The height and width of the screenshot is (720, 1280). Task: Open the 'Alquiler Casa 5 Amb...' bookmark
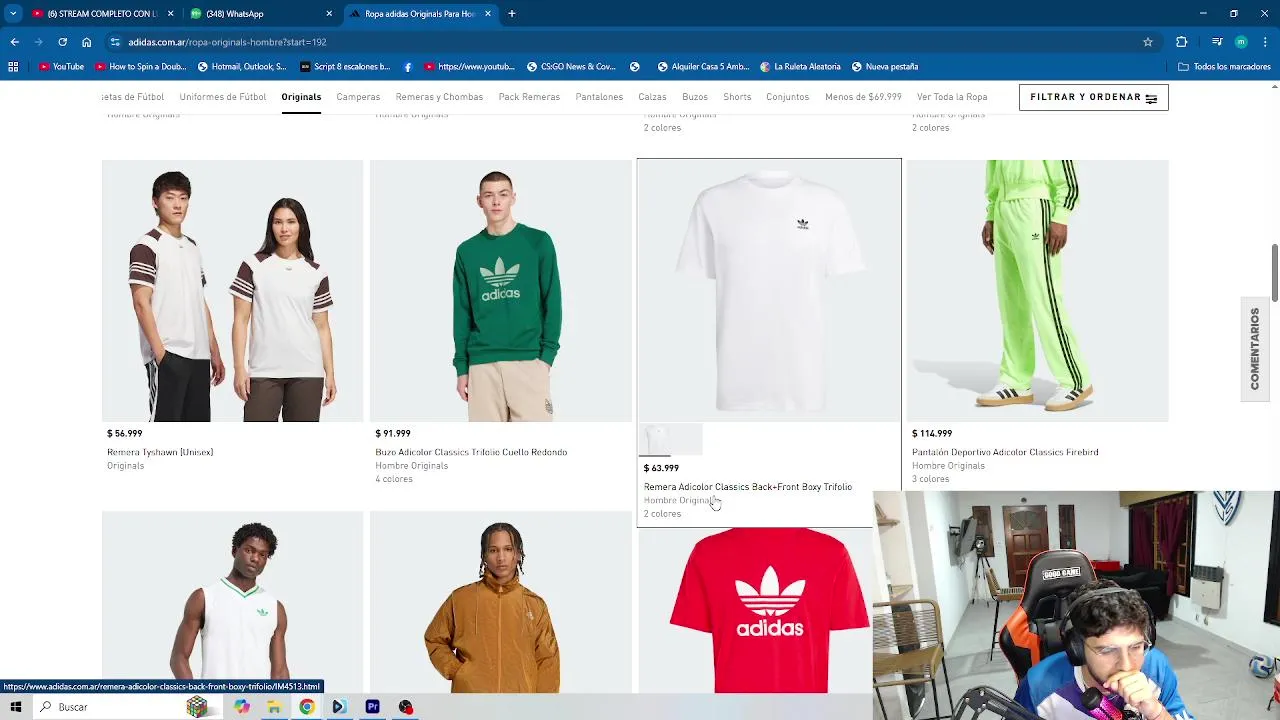point(703,67)
